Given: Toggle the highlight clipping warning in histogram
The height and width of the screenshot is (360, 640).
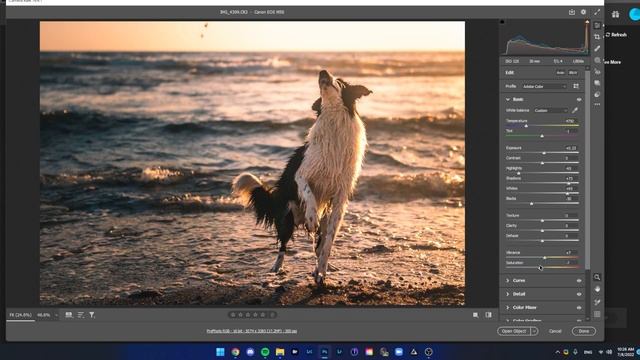Looking at the screenshot, I should tap(587, 22).
